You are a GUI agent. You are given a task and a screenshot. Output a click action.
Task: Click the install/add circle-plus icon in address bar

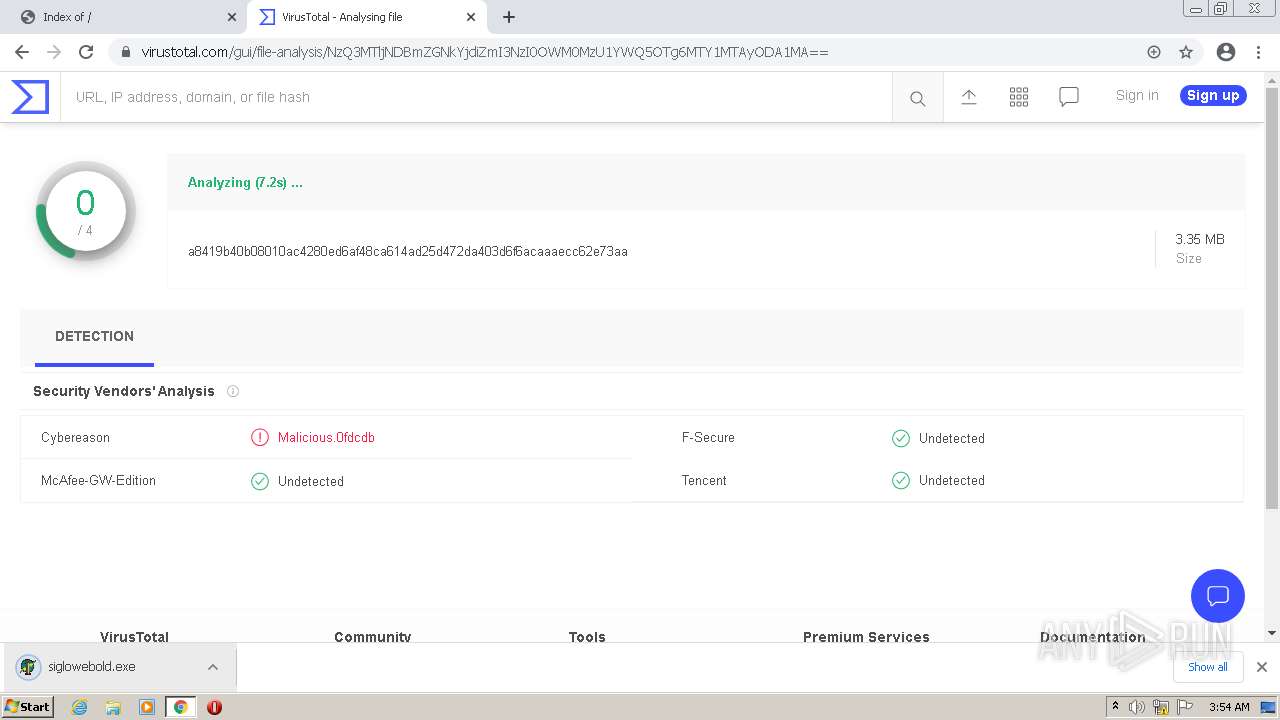coord(1154,52)
